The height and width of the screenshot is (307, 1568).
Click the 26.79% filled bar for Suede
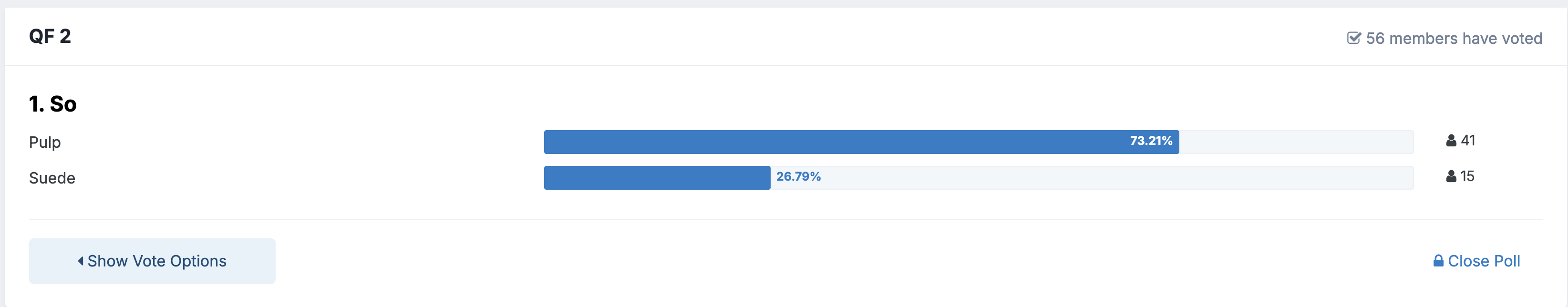pos(658,177)
